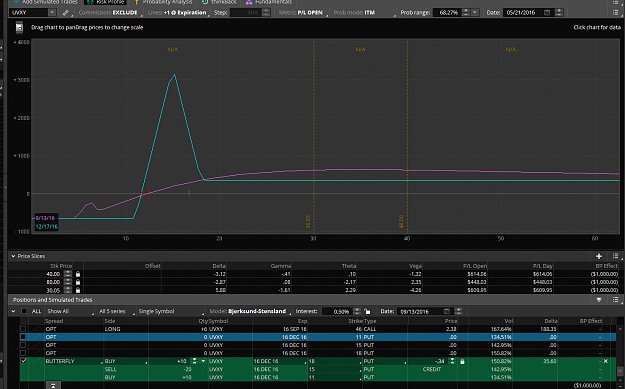Enable checkbox for the LONG 46 CALL position
Screen dimensions: 625x389
(x=23, y=329)
